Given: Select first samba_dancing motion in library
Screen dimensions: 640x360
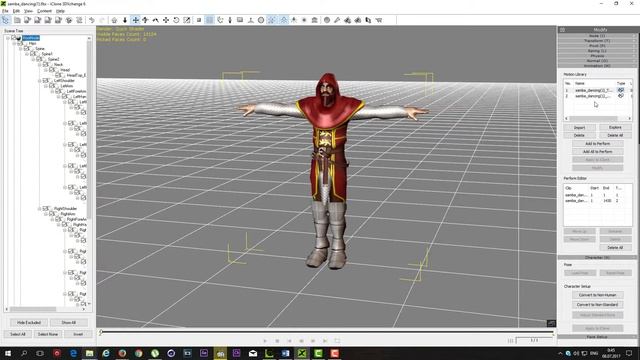Looking at the screenshot, I should (x=593, y=90).
